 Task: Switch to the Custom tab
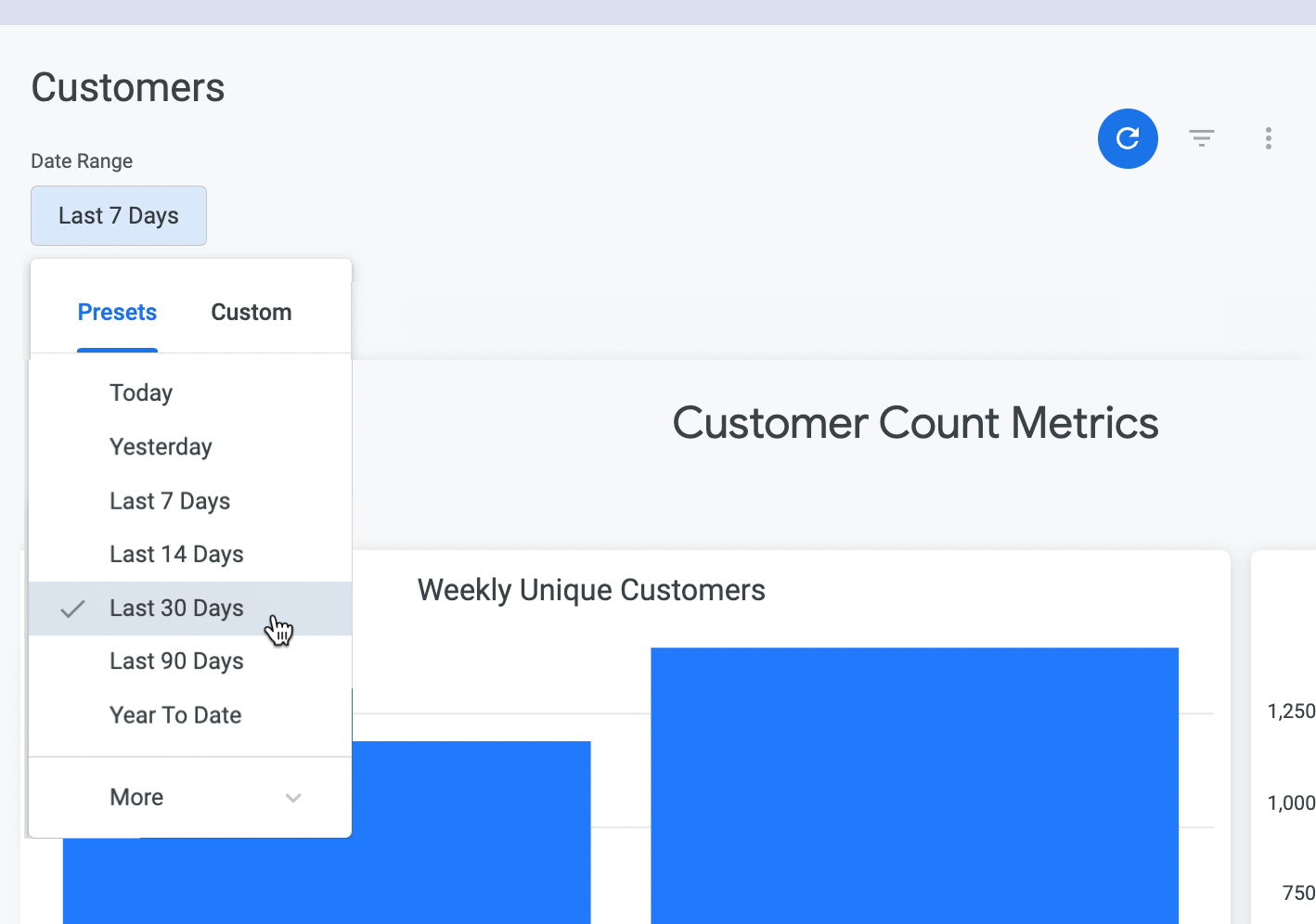(x=251, y=313)
